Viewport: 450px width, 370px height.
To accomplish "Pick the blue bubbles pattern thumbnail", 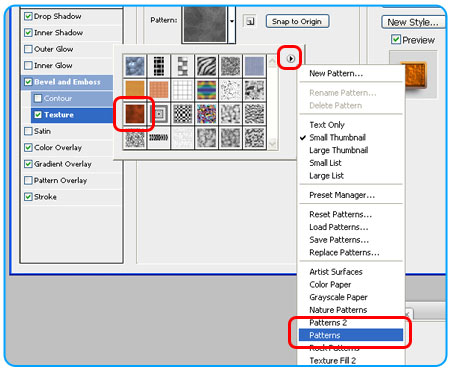I will tap(135, 66).
